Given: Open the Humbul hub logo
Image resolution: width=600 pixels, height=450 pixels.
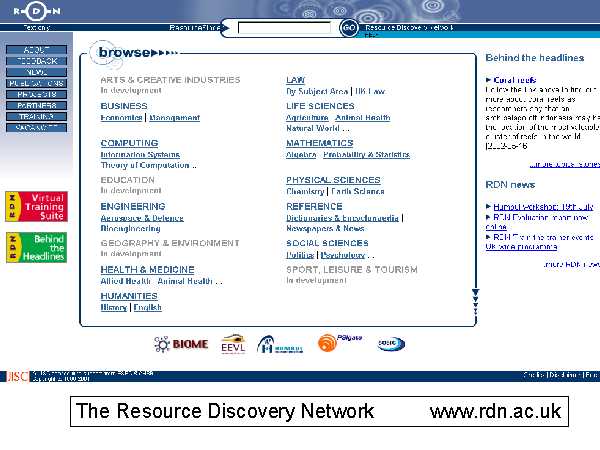Looking at the screenshot, I should pos(280,344).
